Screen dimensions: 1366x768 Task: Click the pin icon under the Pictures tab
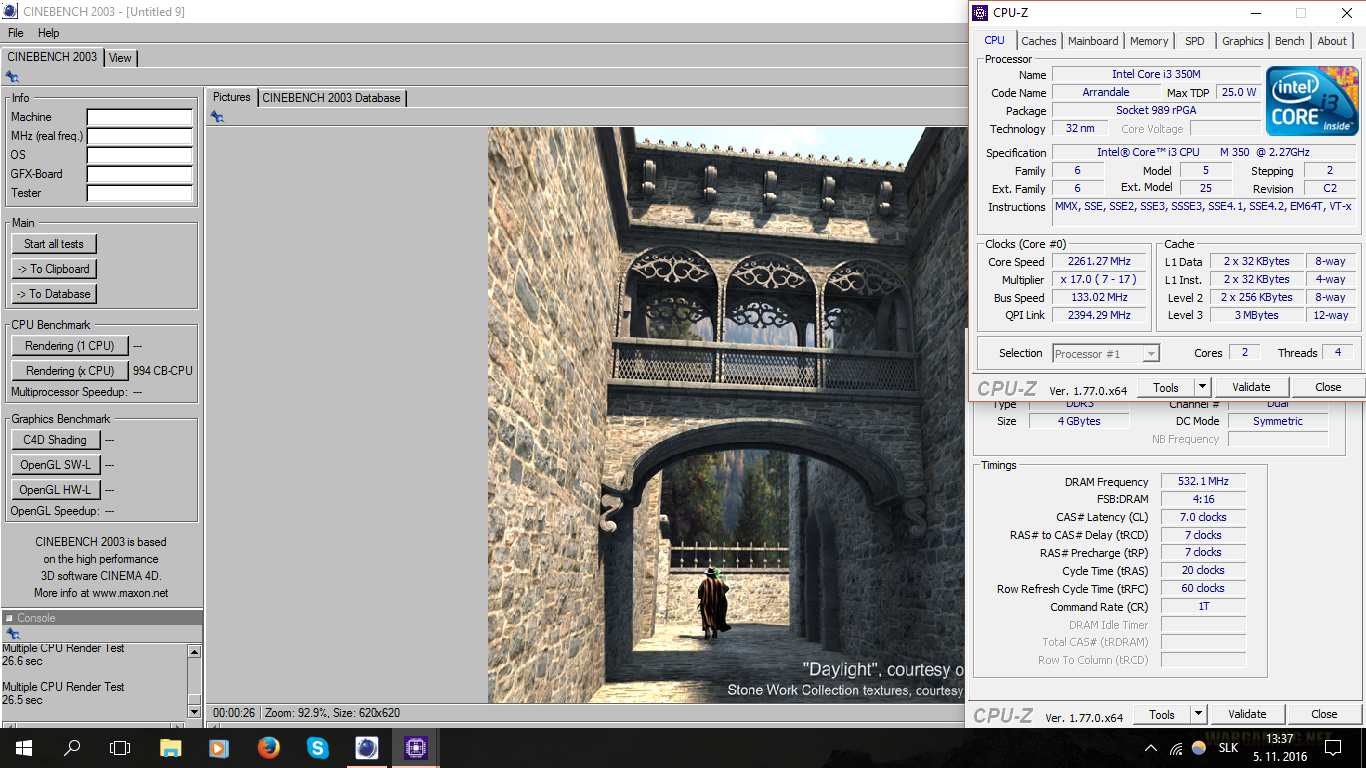click(x=217, y=117)
